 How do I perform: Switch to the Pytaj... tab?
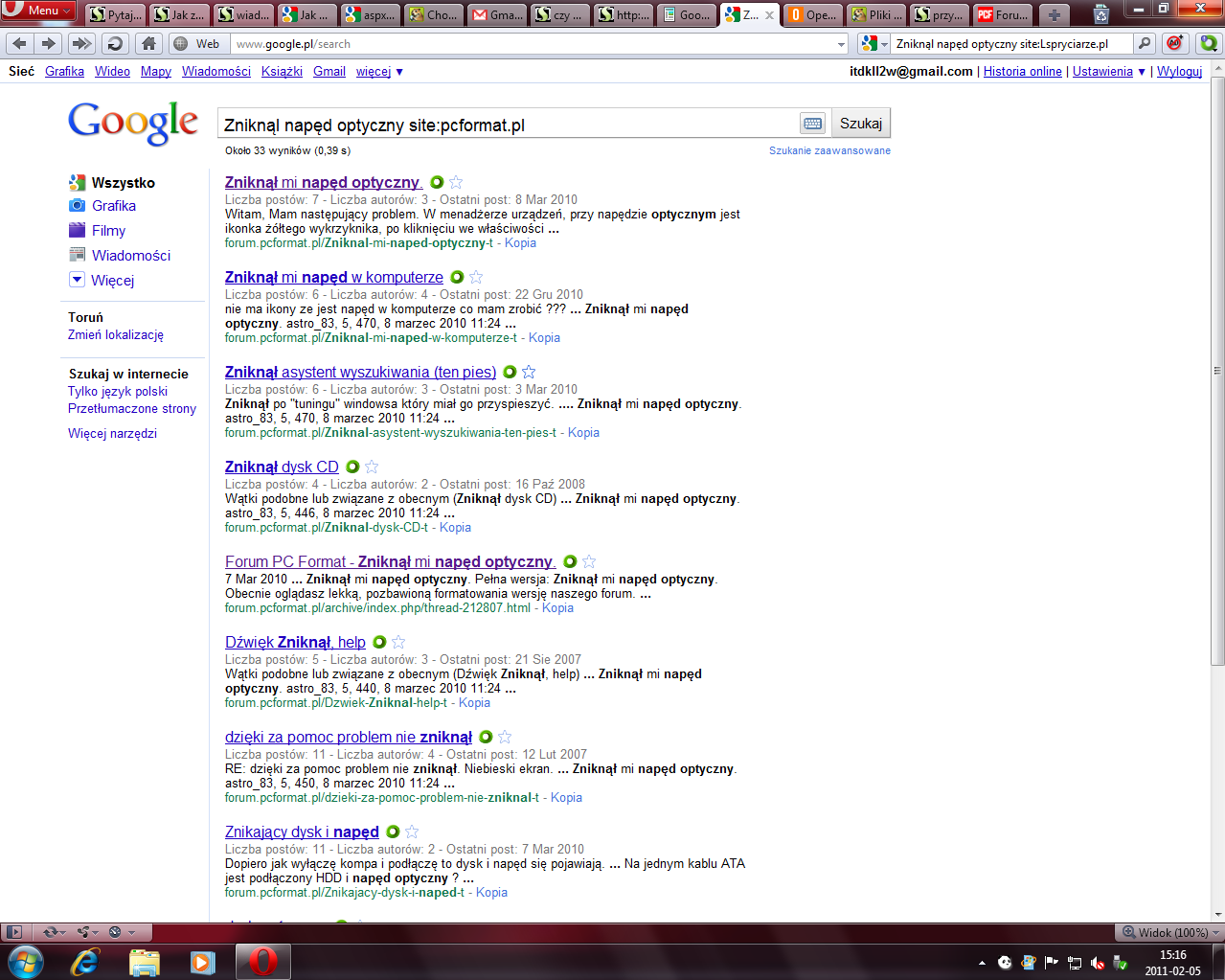coord(116,14)
